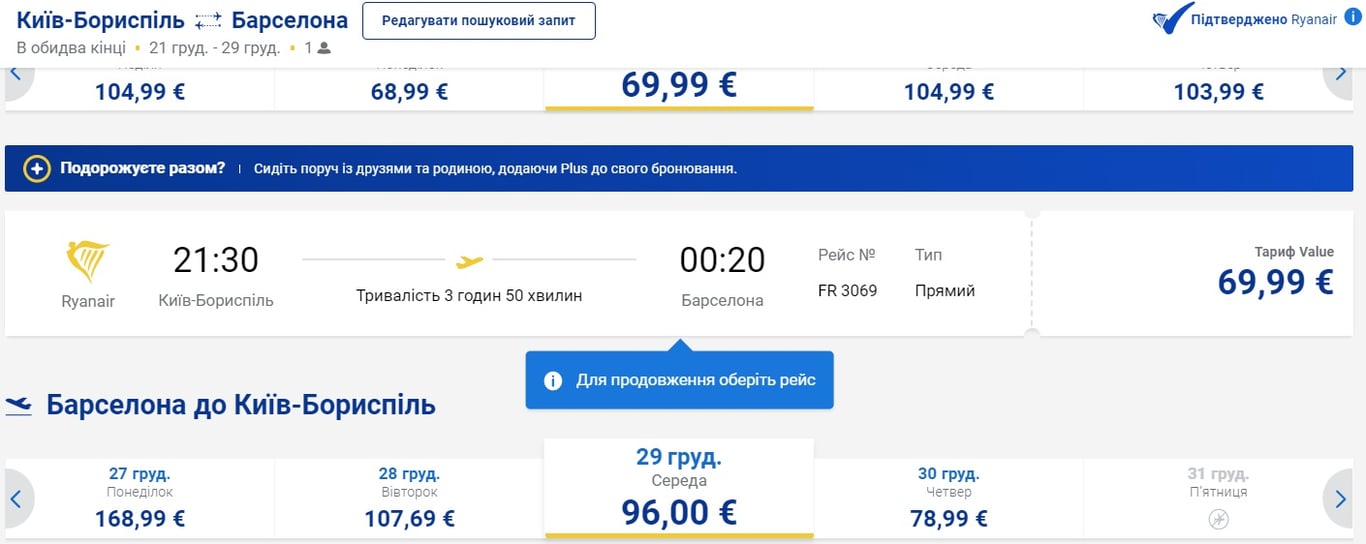Select the 68,99 € outbound date tab
This screenshot has height=544, width=1366.
click(409, 90)
